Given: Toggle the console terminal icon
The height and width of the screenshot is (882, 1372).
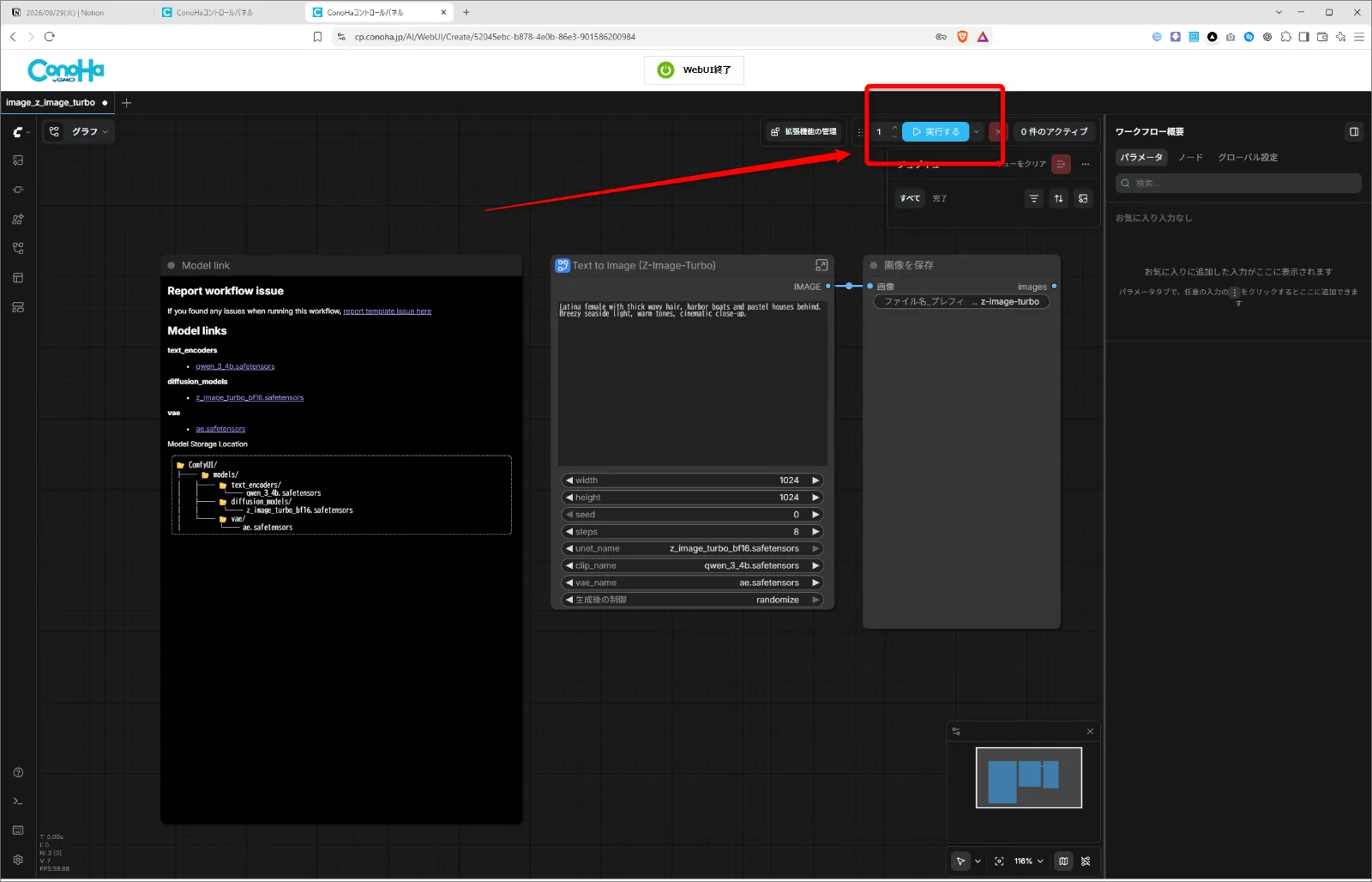Looking at the screenshot, I should click(x=18, y=801).
